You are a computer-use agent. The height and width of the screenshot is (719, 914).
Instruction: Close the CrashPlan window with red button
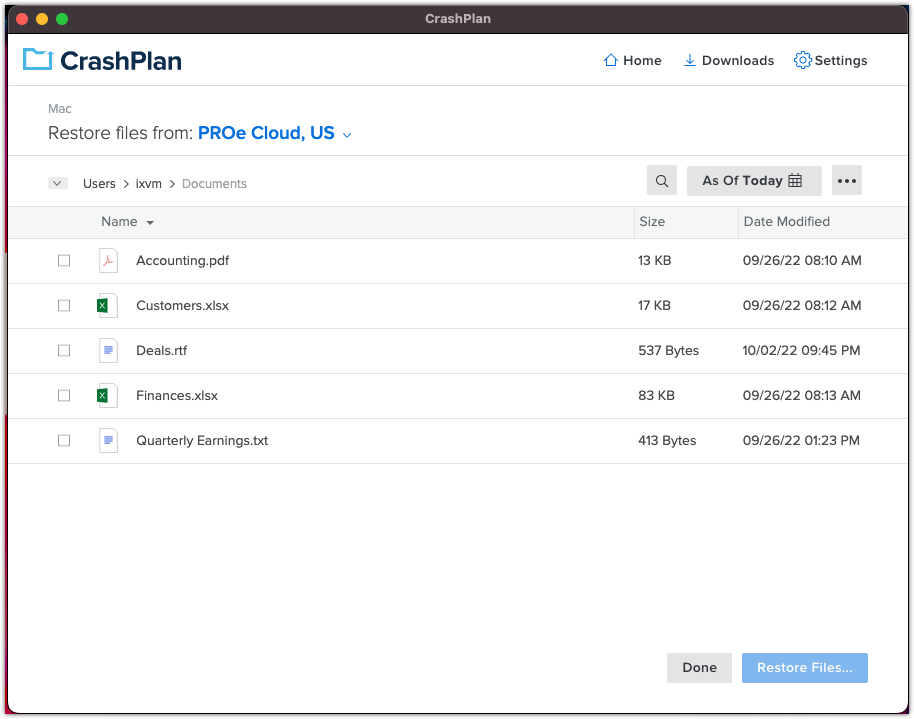tap(22, 19)
